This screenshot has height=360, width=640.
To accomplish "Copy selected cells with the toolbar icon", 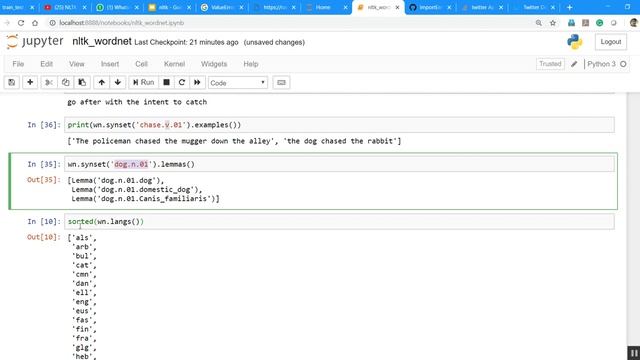I will pos(65,82).
